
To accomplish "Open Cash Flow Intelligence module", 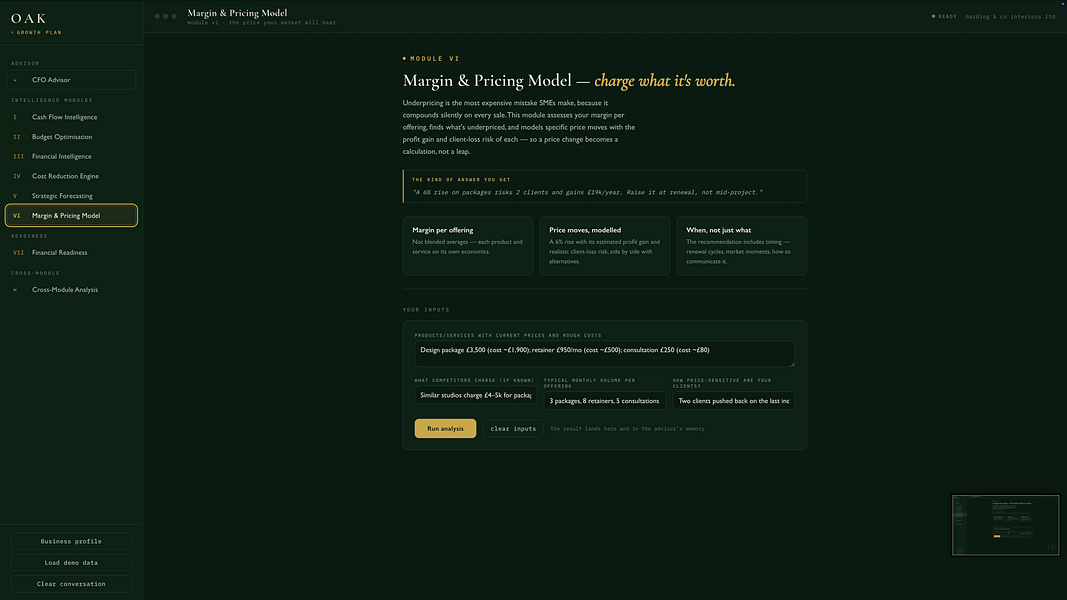I will (x=71, y=117).
